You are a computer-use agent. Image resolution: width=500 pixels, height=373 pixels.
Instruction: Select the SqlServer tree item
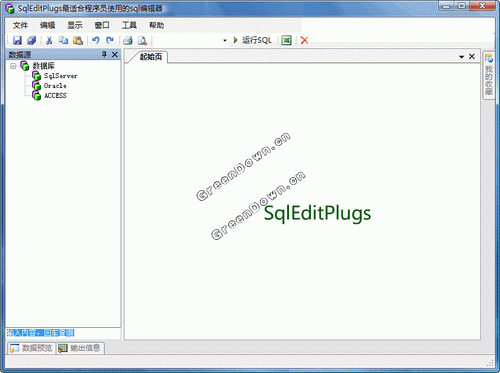click(61, 76)
